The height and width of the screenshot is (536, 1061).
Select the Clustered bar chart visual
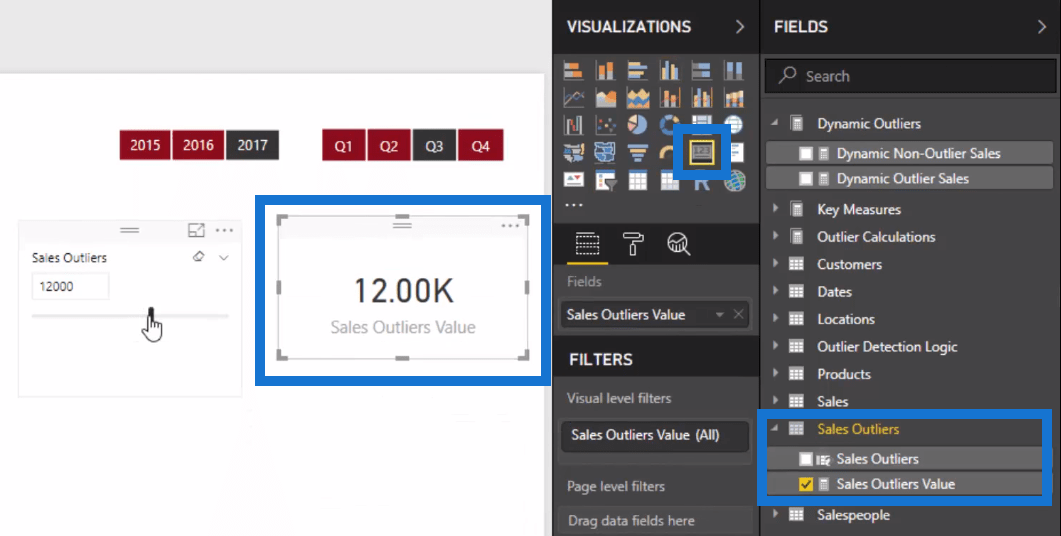coord(637,70)
